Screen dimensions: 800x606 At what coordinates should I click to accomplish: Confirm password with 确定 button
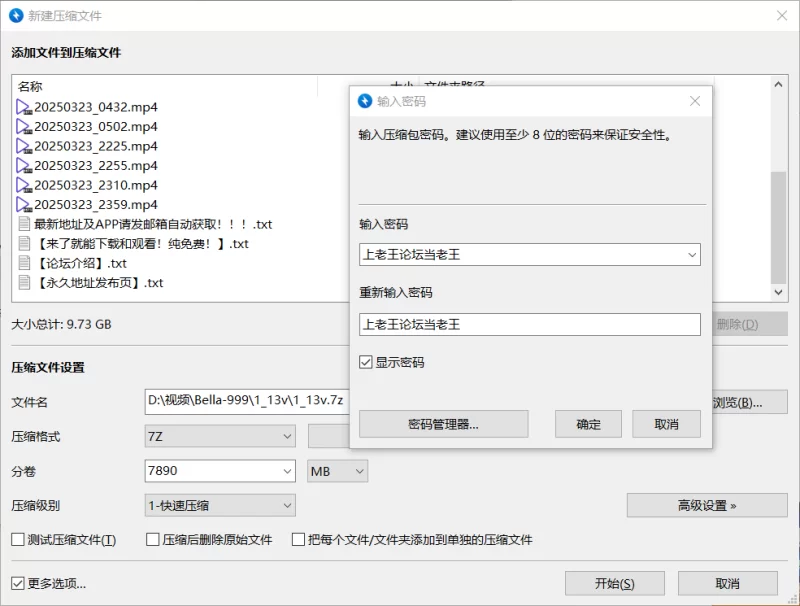[x=588, y=424]
